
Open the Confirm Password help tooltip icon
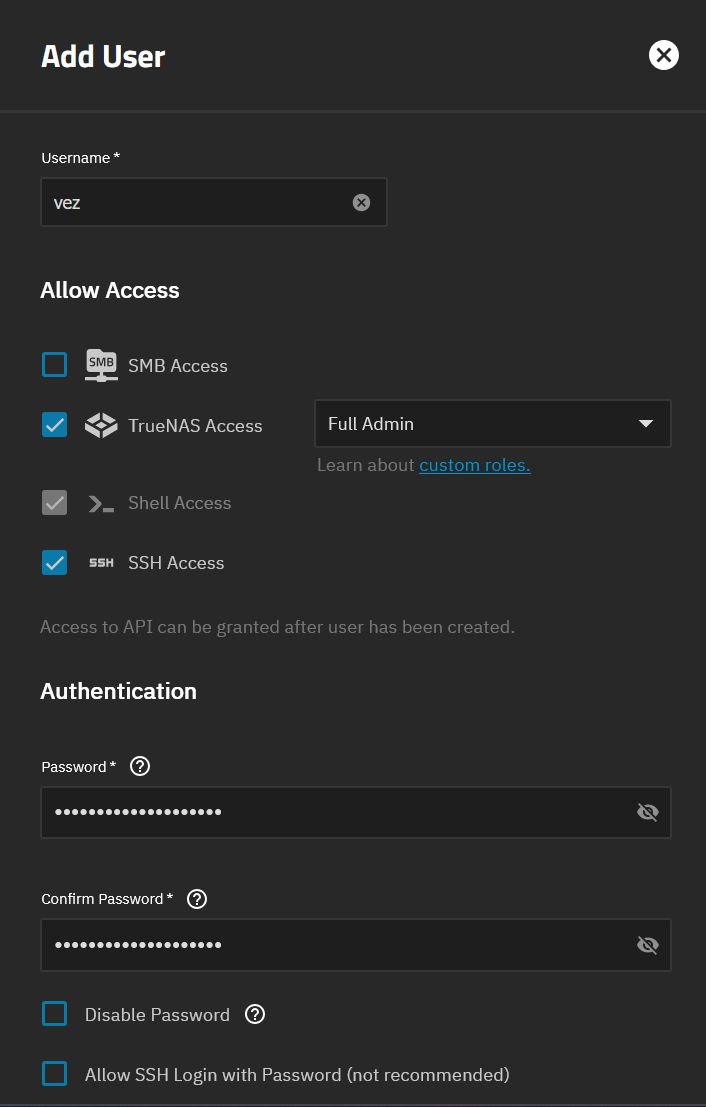197,899
